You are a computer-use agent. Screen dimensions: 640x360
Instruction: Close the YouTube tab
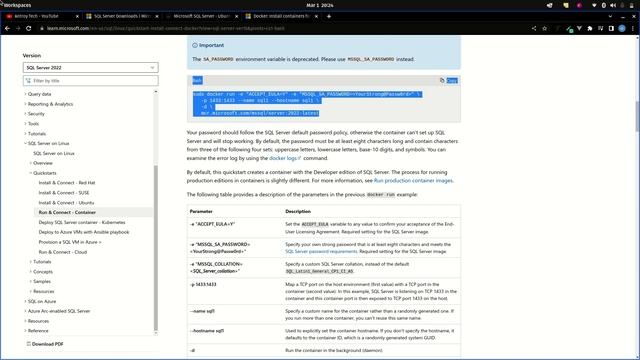point(77,16)
